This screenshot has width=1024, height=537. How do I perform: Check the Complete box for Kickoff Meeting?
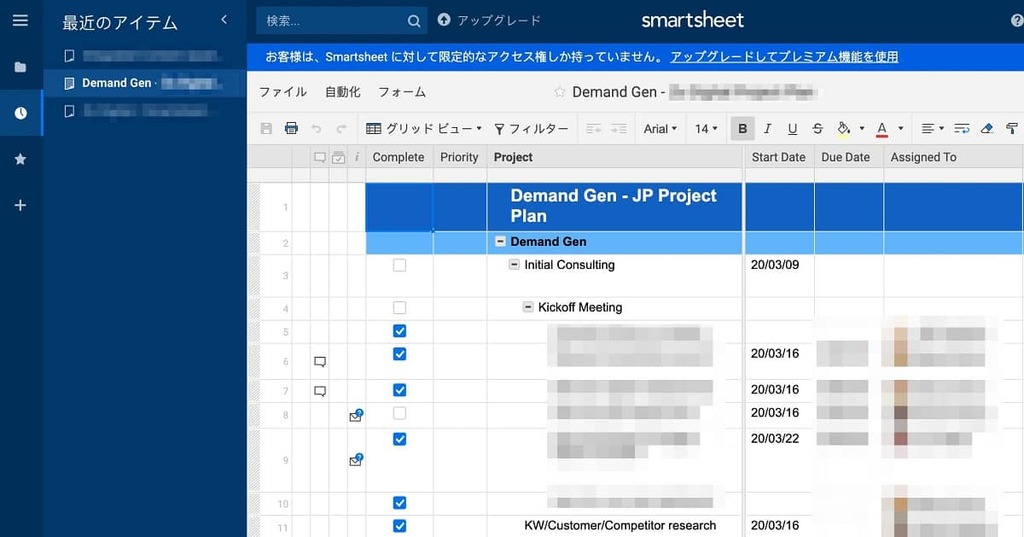click(400, 308)
